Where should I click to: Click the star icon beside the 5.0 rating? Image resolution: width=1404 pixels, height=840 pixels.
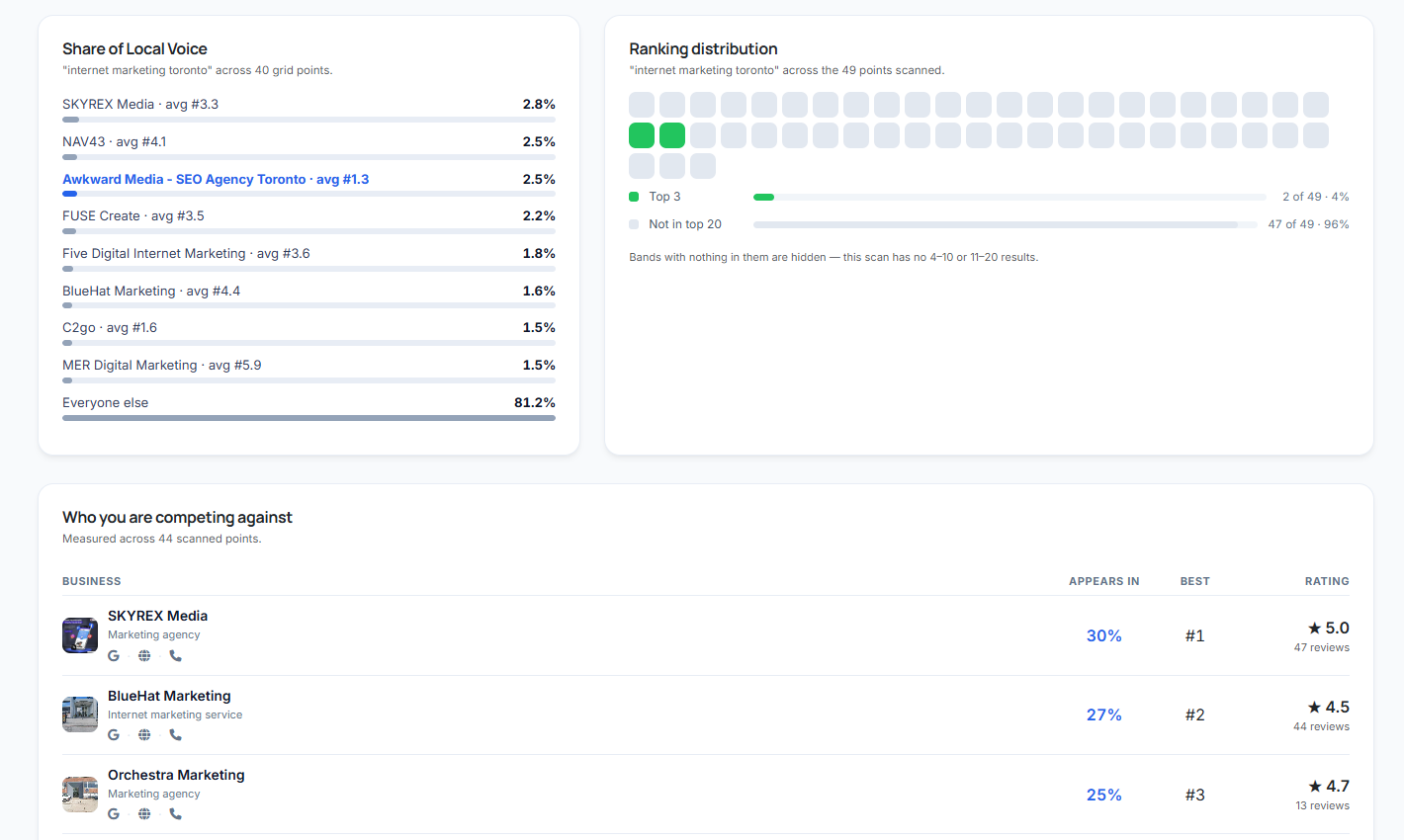pyautogui.click(x=1314, y=628)
